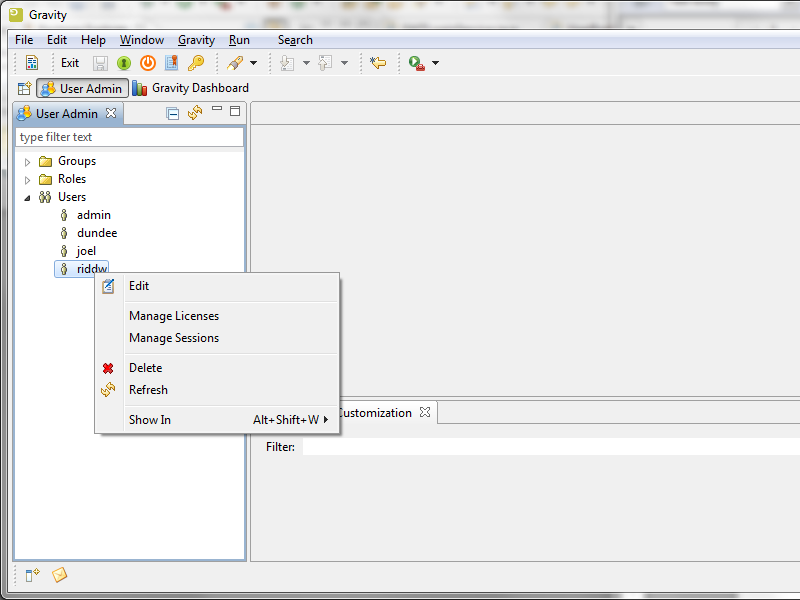Click the Open Perspective icon
This screenshot has width=800, height=600.
(24, 88)
